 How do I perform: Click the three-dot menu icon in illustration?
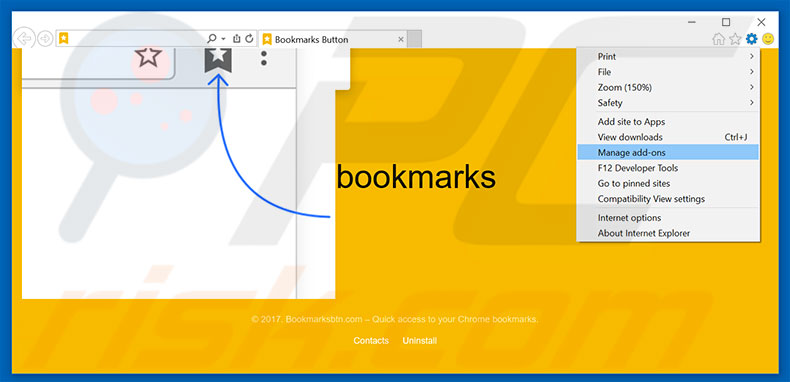point(263,57)
